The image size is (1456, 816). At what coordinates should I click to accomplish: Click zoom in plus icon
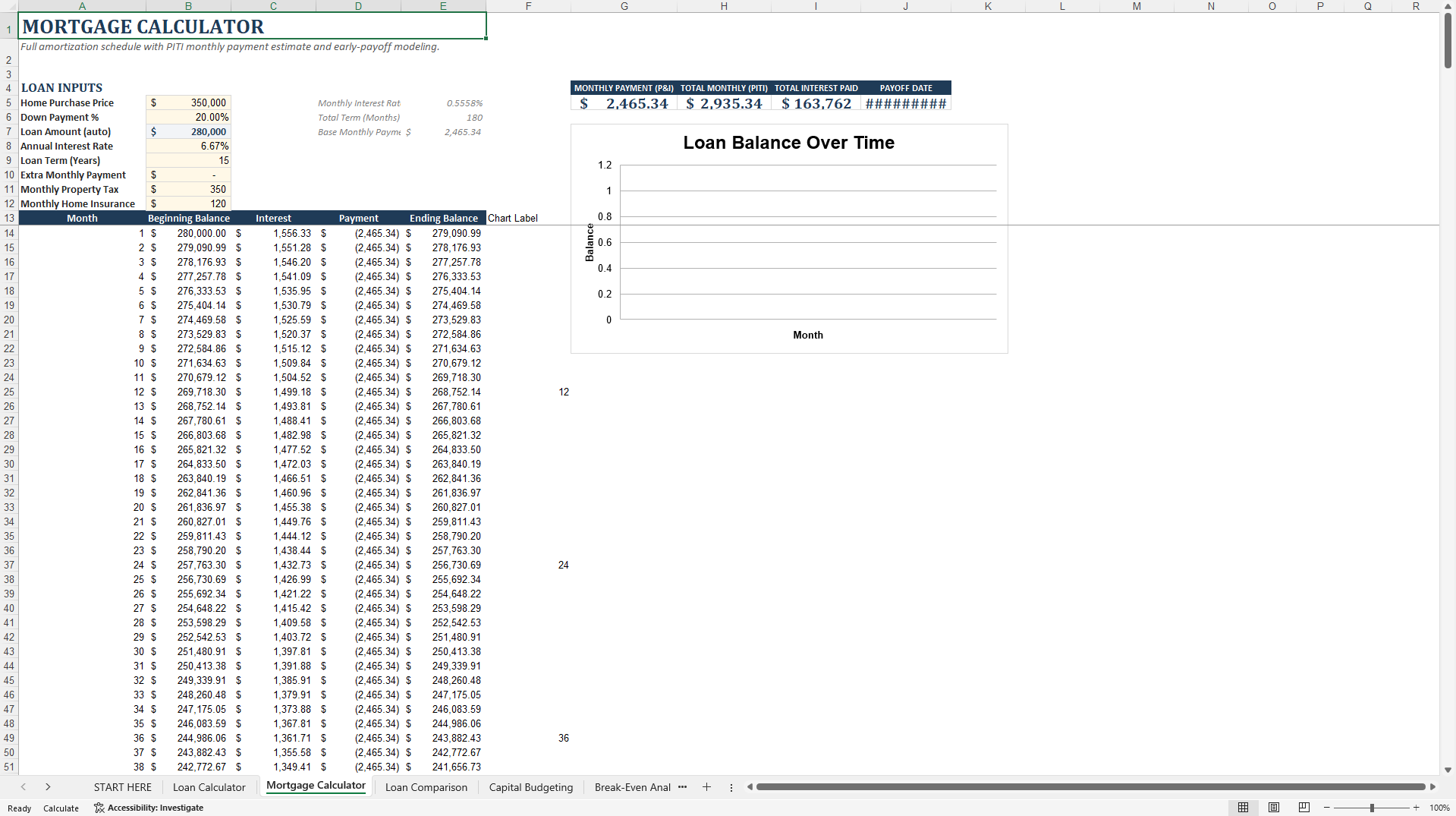click(x=1417, y=808)
